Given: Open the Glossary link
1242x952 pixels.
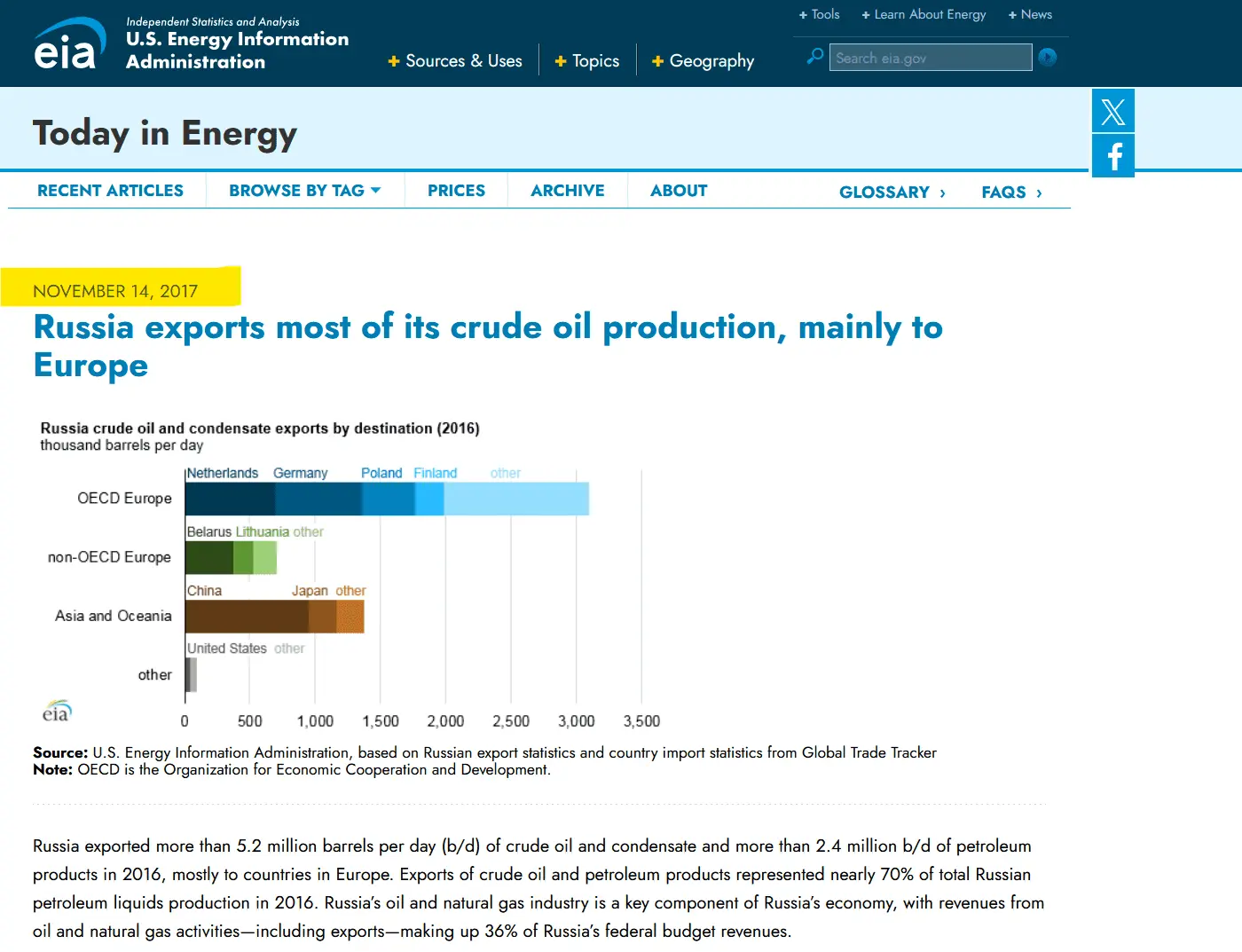Looking at the screenshot, I should click(892, 193).
